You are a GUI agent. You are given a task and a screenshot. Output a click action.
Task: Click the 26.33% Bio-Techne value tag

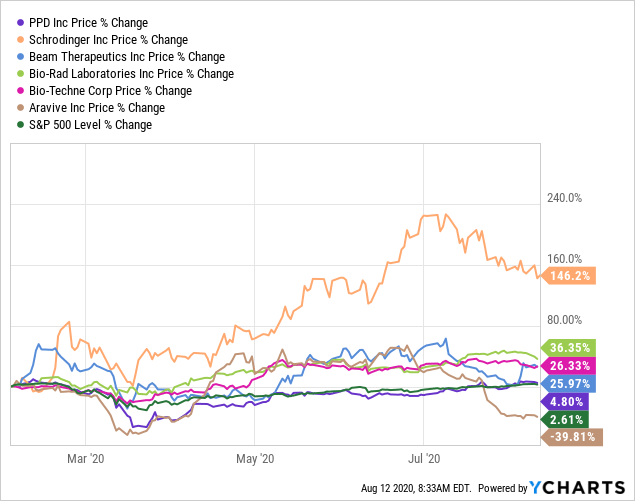pos(570,366)
